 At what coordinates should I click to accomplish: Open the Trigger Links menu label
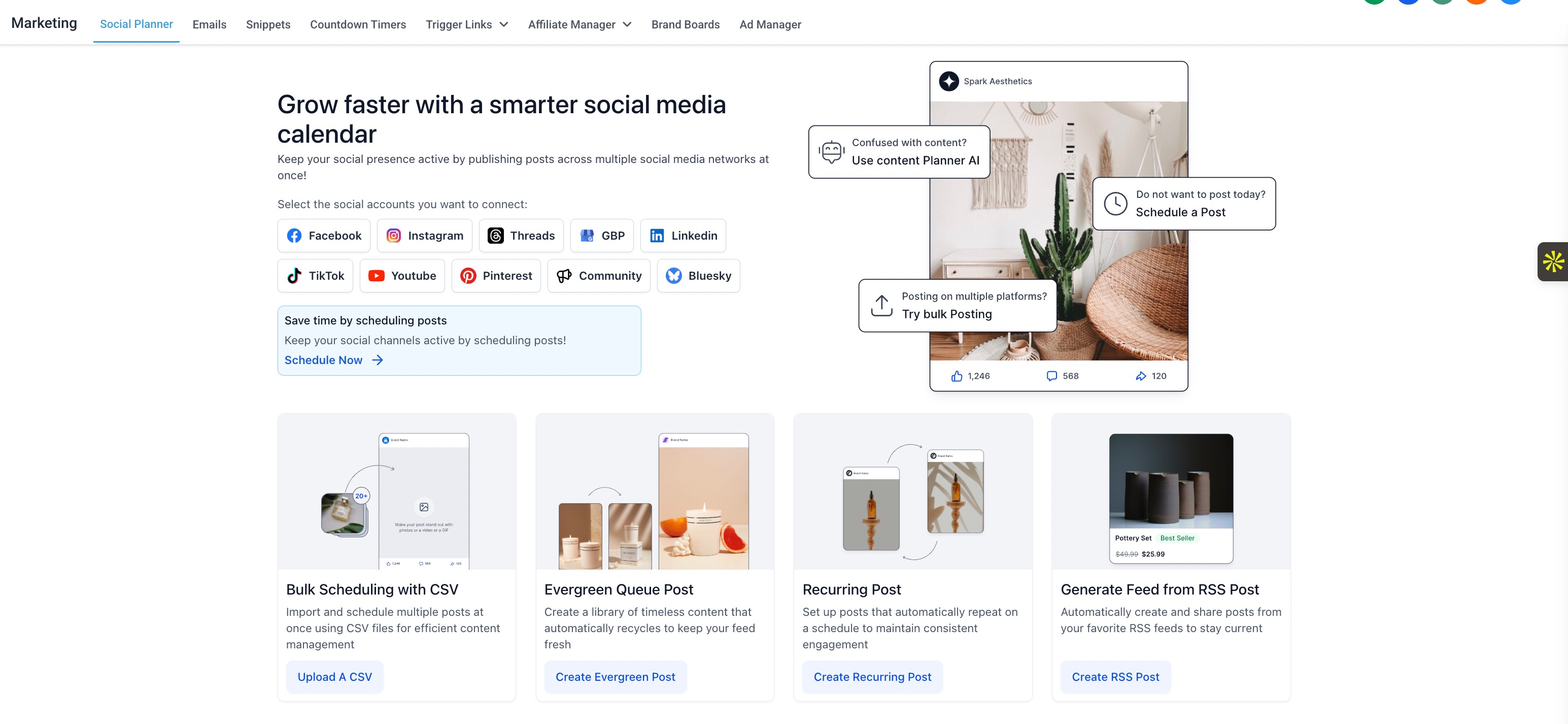click(x=458, y=24)
